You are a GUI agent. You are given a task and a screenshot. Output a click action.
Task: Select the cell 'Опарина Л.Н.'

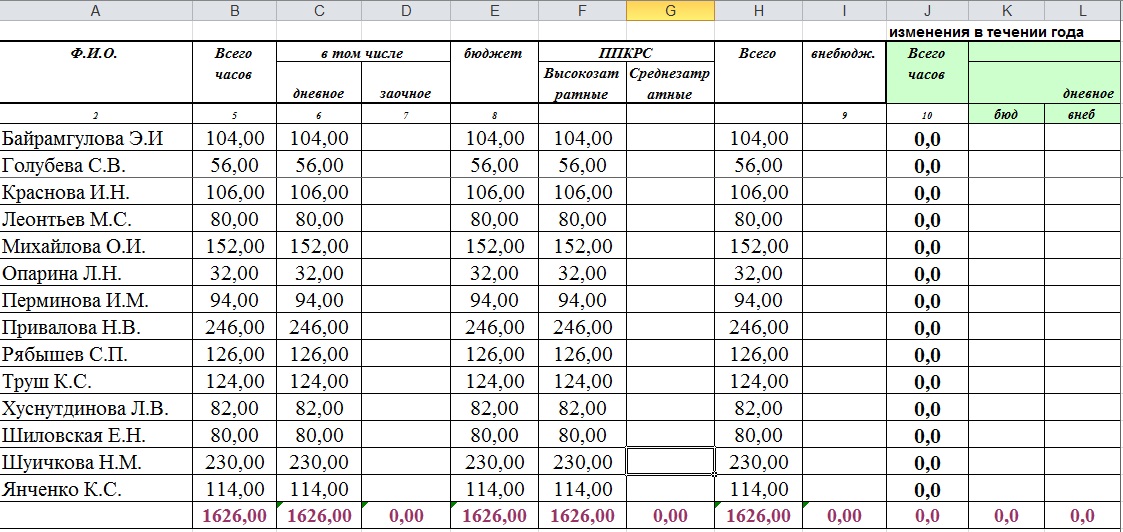96,274
